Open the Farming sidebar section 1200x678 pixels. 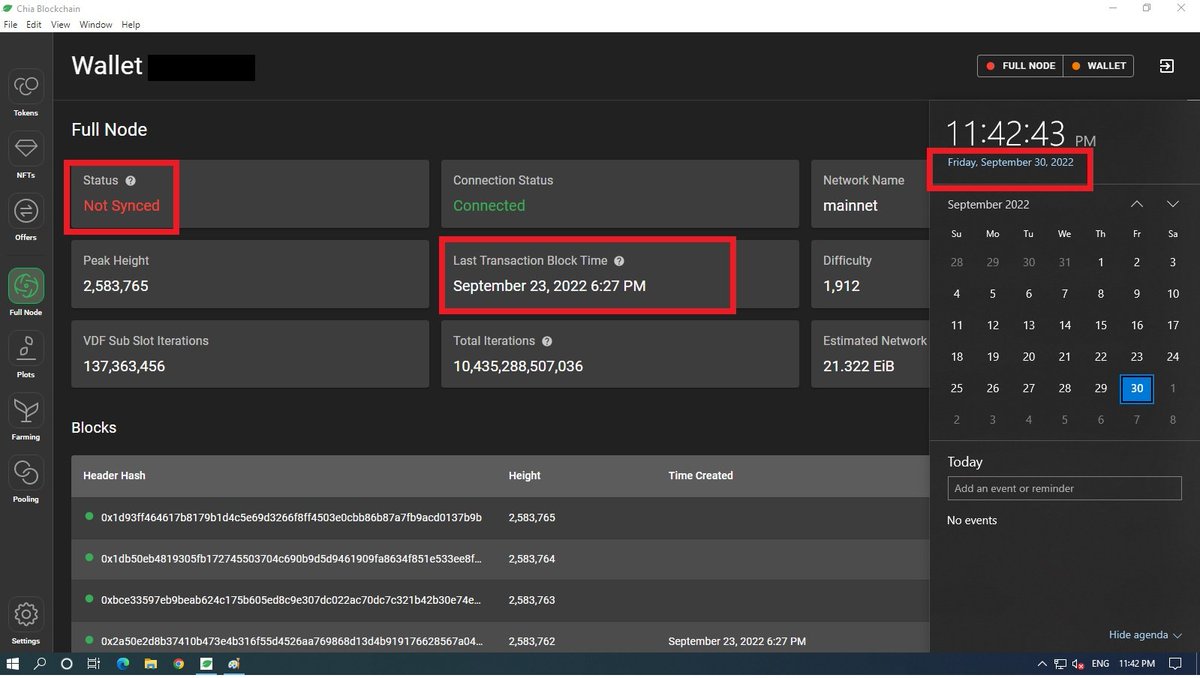point(26,418)
